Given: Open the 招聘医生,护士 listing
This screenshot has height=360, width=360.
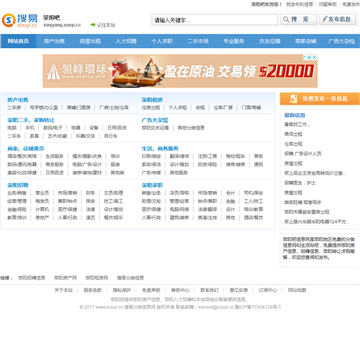Looking at the screenshot, I should (300, 183).
